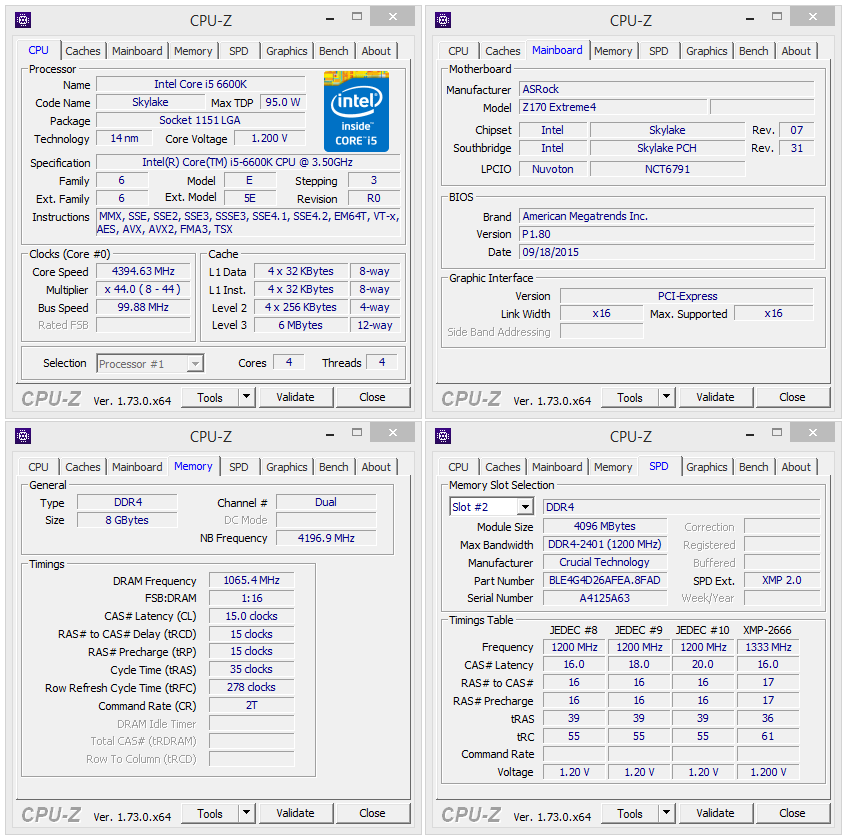Click the NB Frequency 4196.9 MHz value
Image resolution: width=846 pixels, height=840 pixels.
pyautogui.click(x=326, y=538)
